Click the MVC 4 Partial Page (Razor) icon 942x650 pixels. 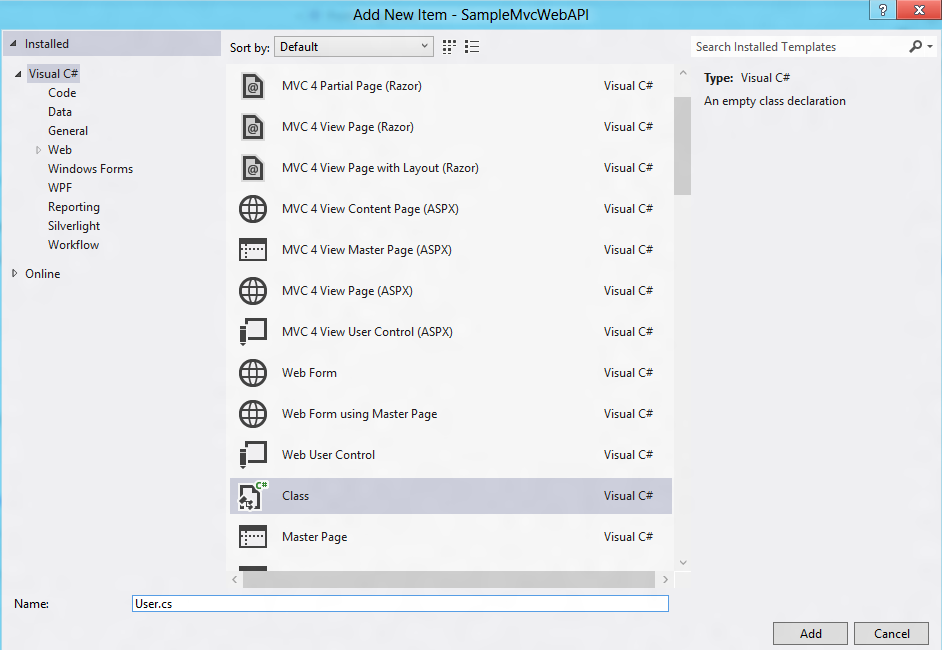pos(253,86)
